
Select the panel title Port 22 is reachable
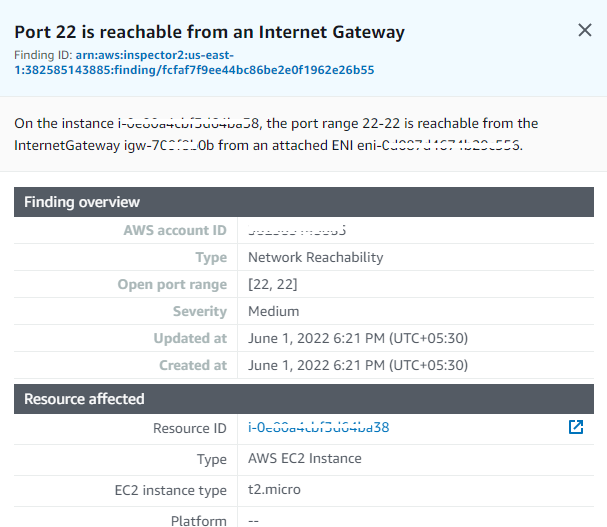click(209, 32)
